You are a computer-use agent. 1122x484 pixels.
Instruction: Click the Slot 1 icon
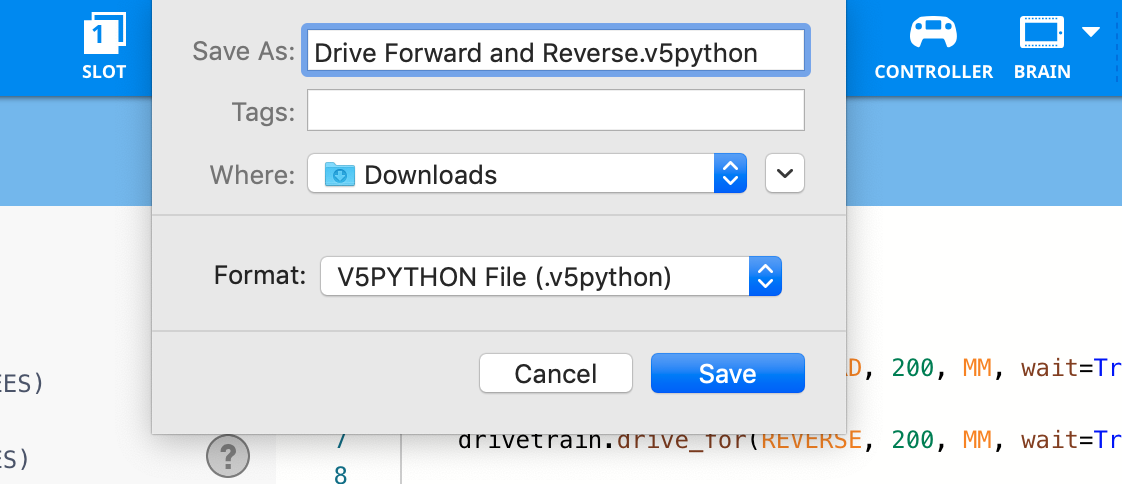[x=104, y=35]
